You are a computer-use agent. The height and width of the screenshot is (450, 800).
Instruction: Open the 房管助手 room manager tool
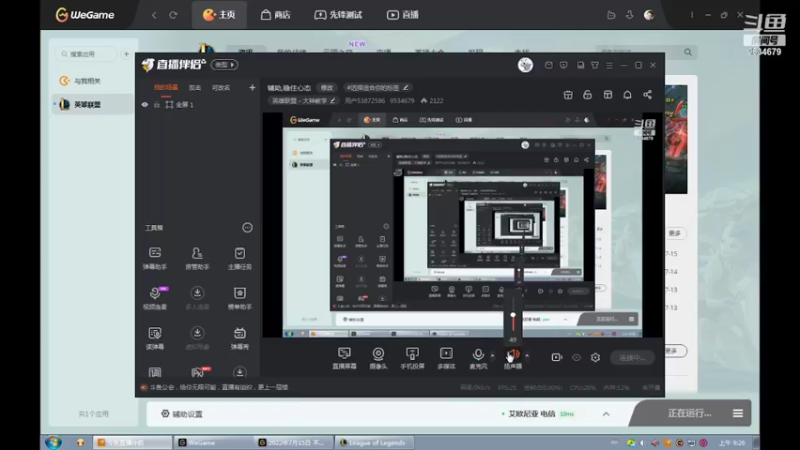click(197, 258)
